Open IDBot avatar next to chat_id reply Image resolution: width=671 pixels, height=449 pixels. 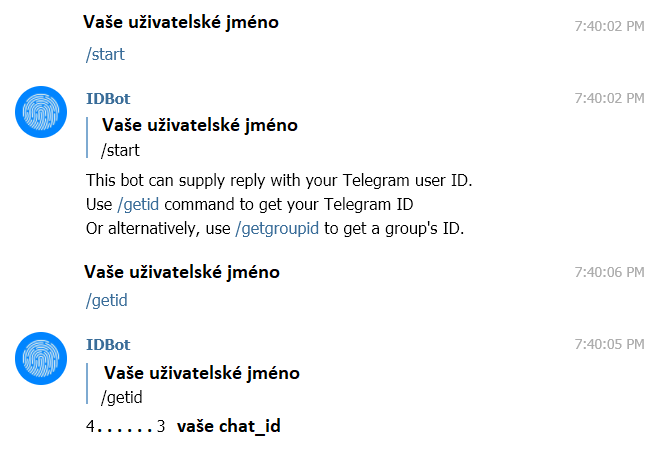click(41, 358)
